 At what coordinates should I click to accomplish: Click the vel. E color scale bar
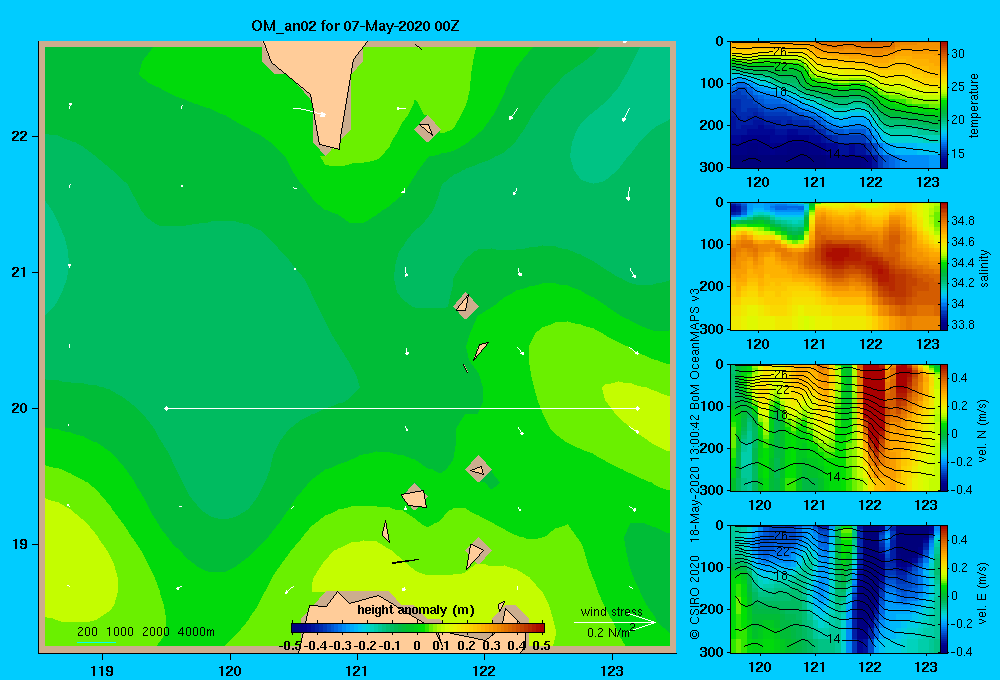click(x=944, y=589)
